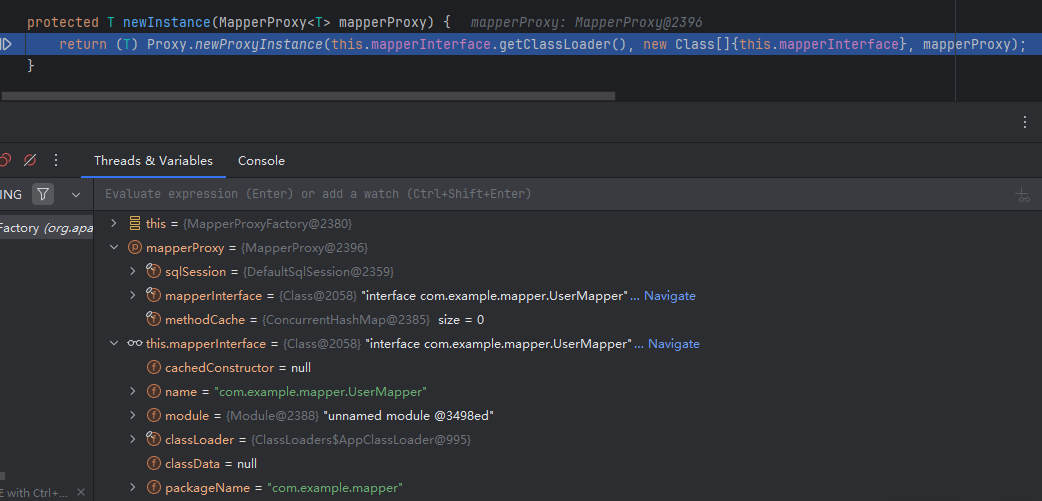Collapse the this.mapperInterface watch node
The height and width of the screenshot is (501, 1042).
[x=114, y=344]
